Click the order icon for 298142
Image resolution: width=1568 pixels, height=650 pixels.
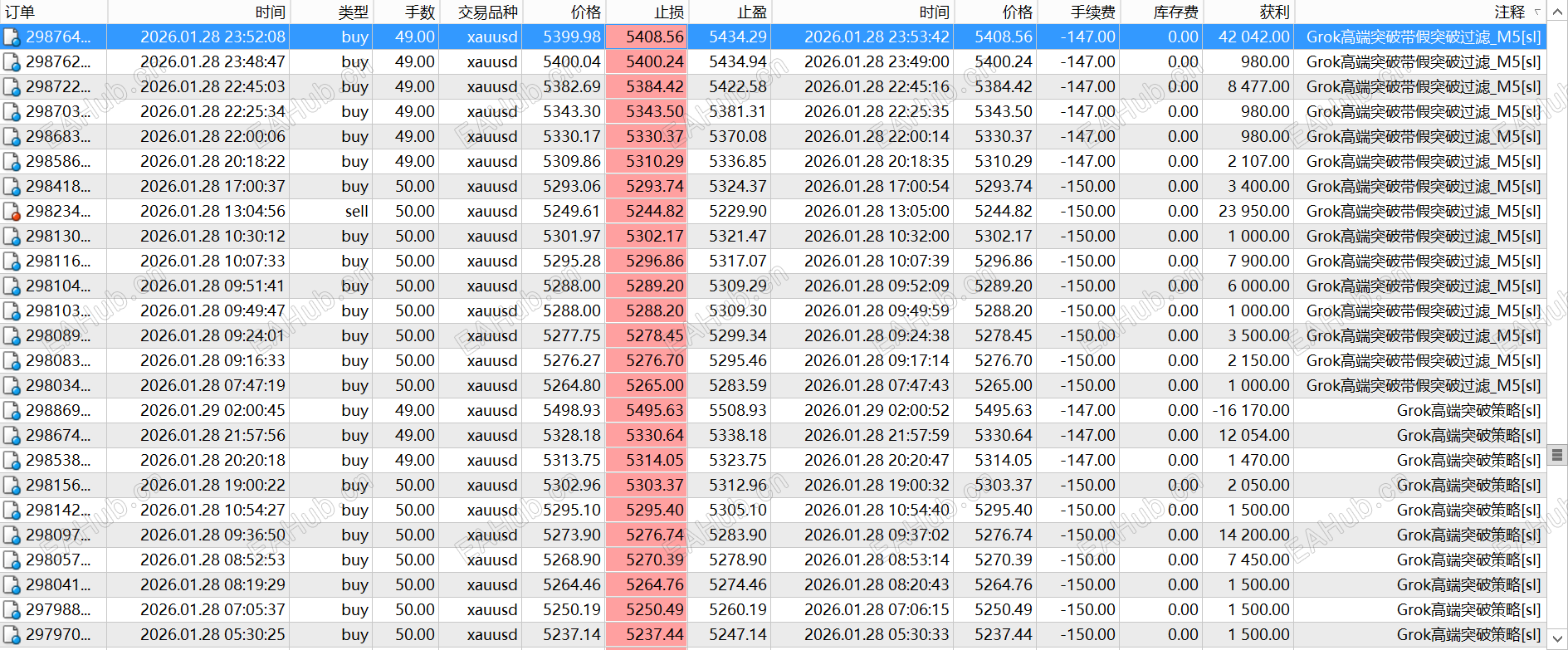pos(12,511)
